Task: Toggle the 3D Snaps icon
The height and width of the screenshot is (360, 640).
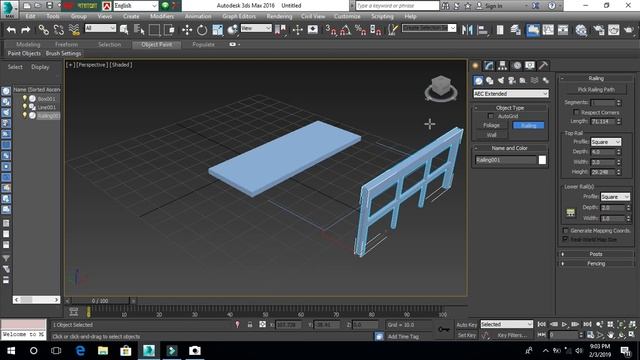Action: (x=331, y=29)
